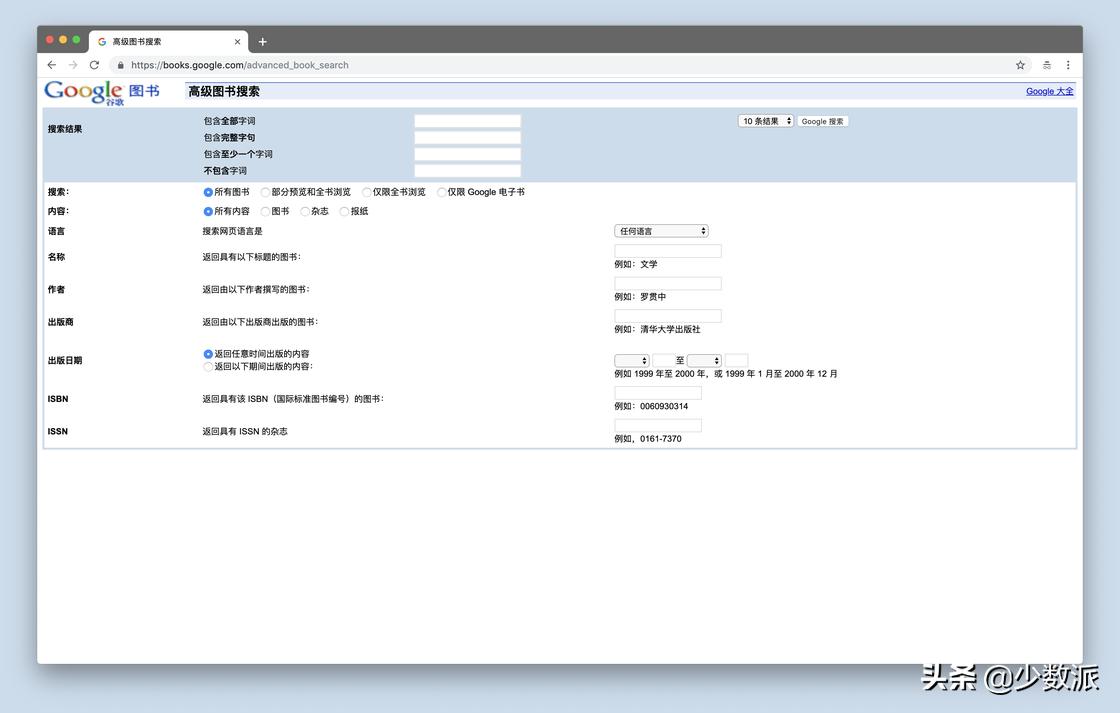Click the Google 图书 logo
The height and width of the screenshot is (713, 1120).
click(101, 92)
